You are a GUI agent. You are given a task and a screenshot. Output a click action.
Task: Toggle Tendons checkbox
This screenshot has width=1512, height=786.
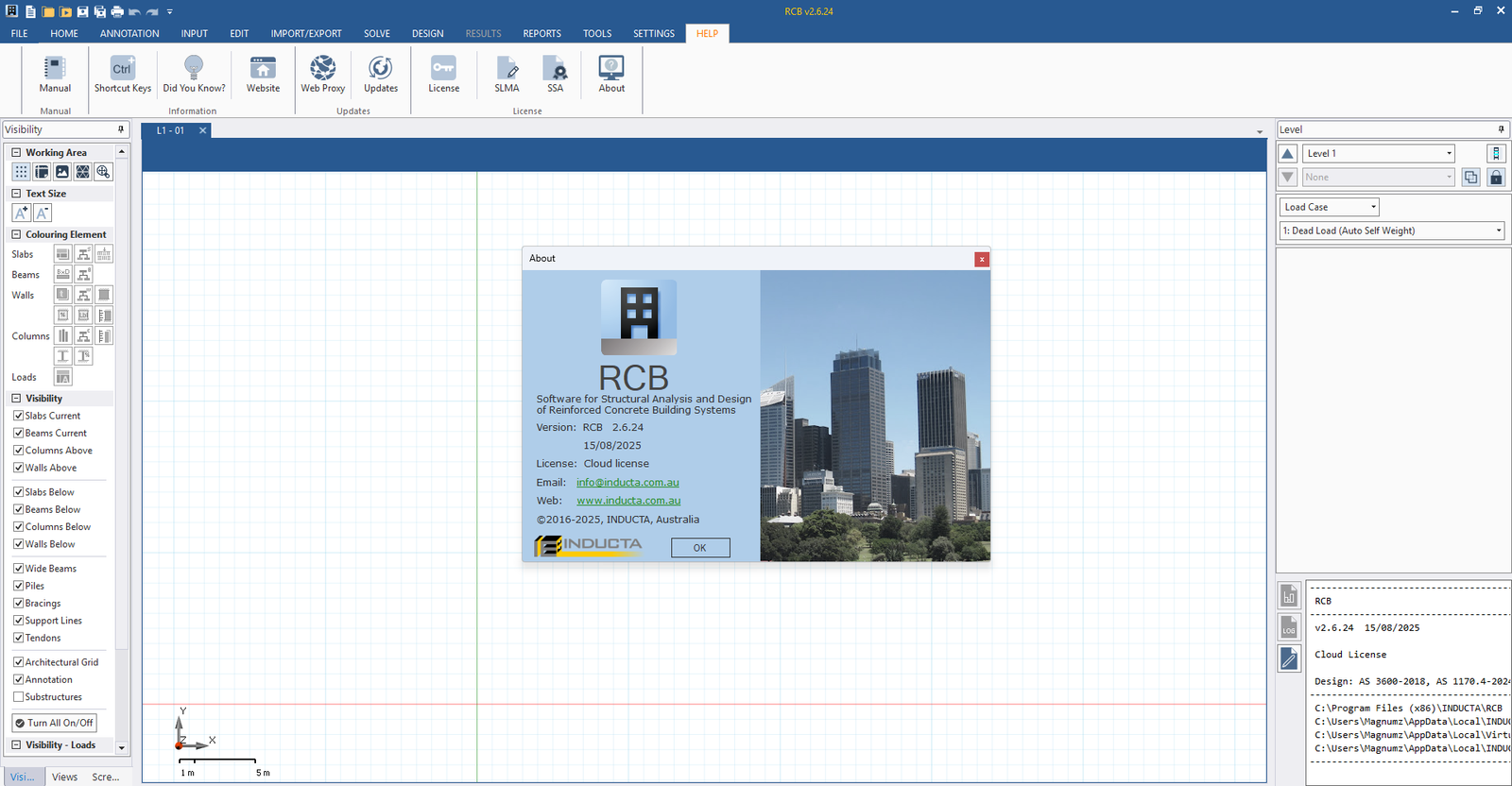click(x=18, y=638)
